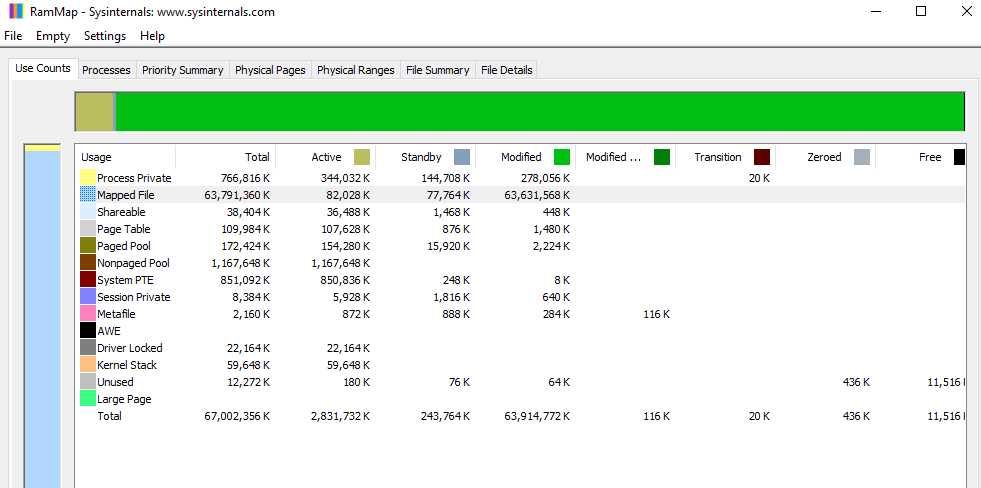Switch to the File Details tab
This screenshot has width=981, height=488.
(507, 70)
